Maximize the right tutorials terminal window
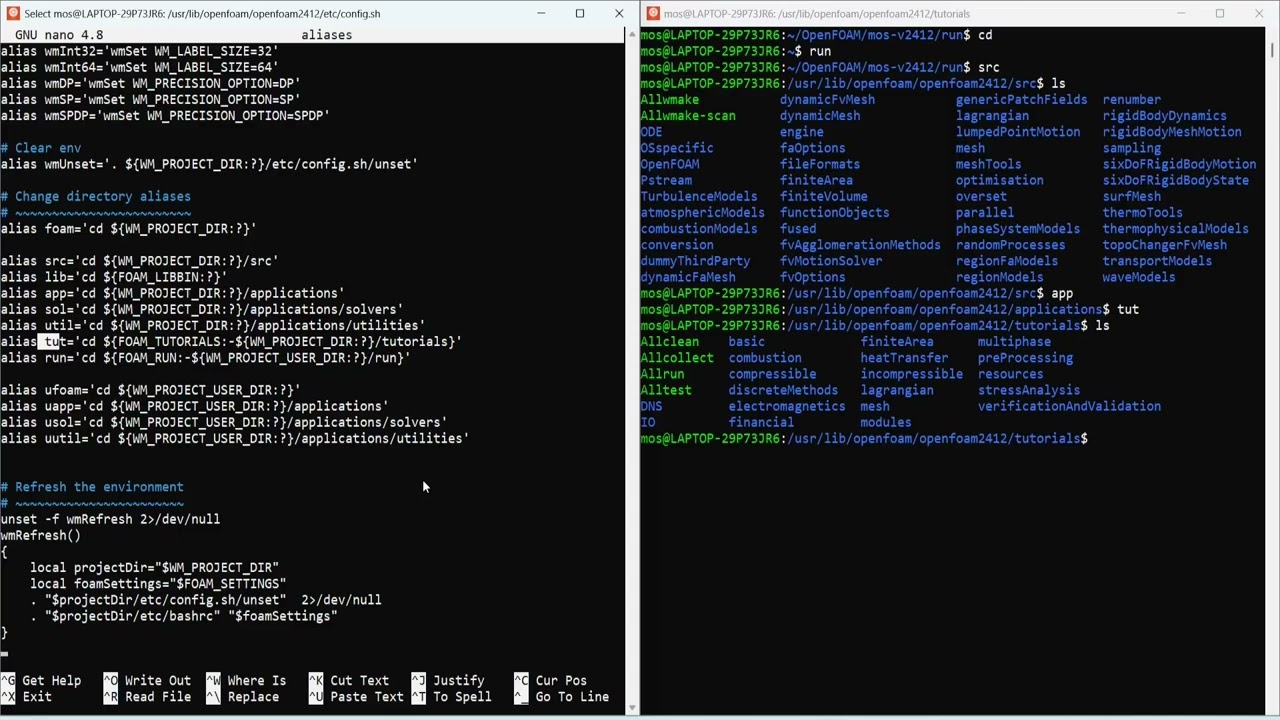Image resolution: width=1280 pixels, height=720 pixels. 1220,13
